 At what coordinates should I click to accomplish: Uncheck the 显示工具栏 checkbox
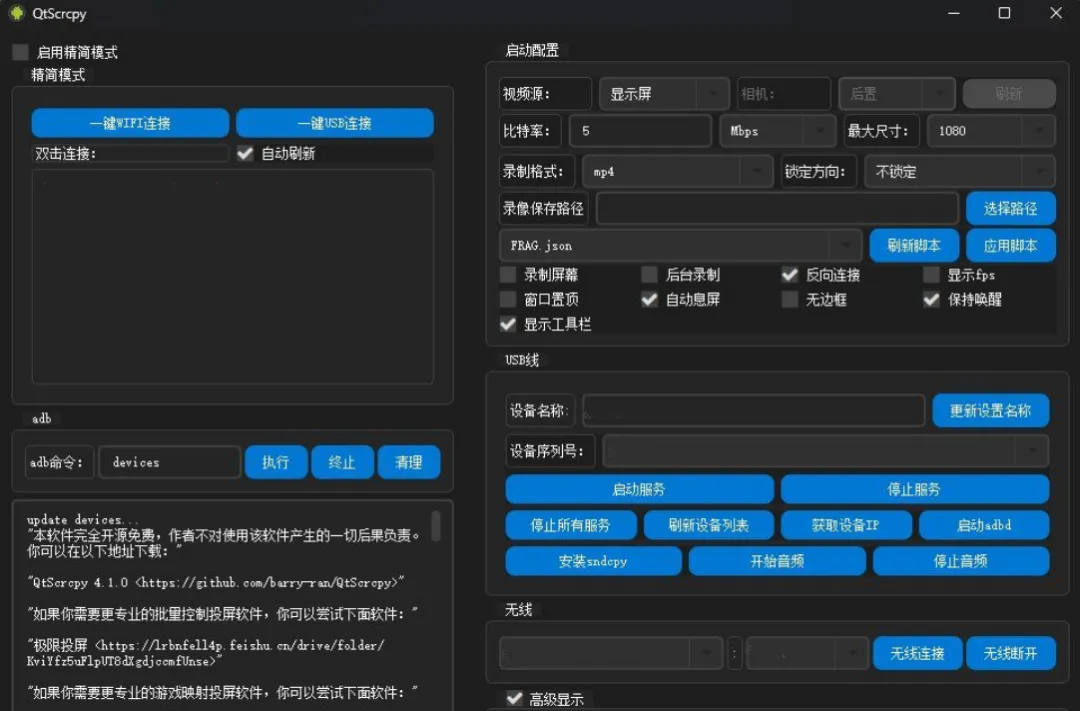(x=508, y=324)
